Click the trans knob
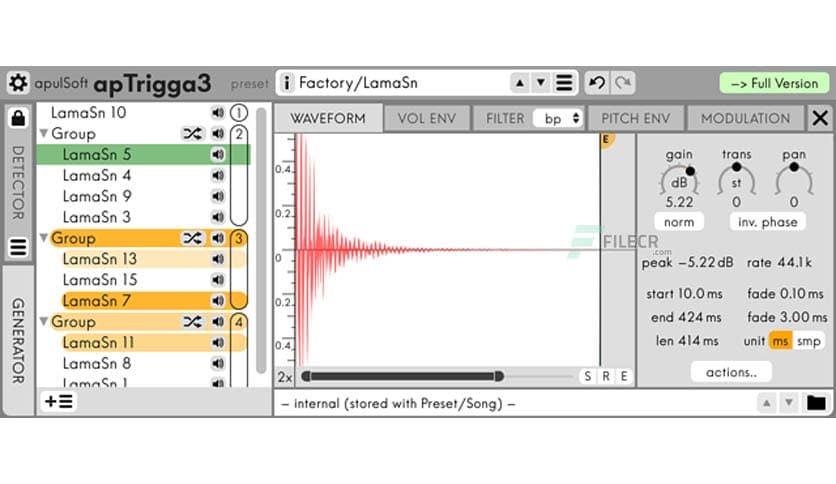This screenshot has width=836, height=484. tap(736, 180)
